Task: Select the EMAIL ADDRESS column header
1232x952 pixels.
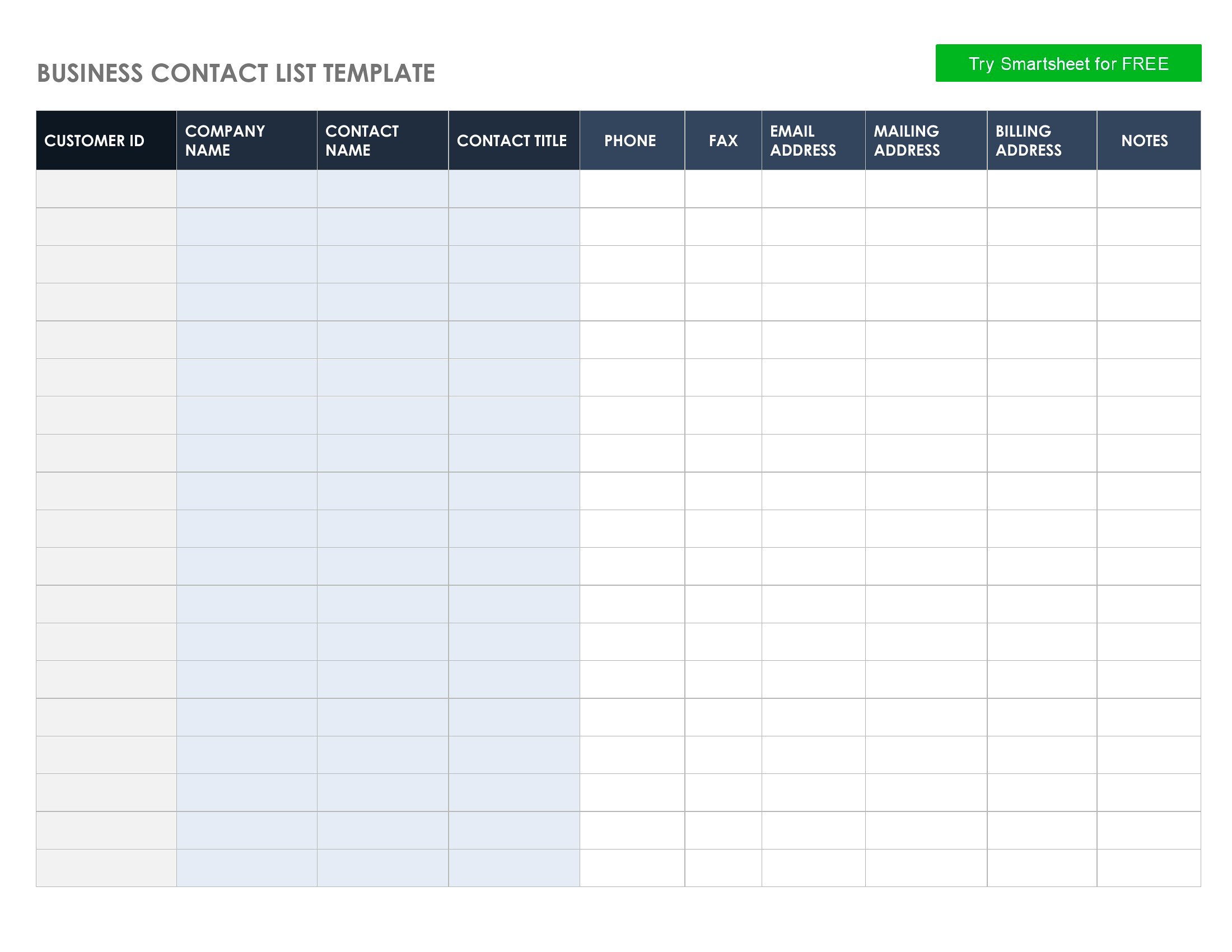Action: click(814, 141)
